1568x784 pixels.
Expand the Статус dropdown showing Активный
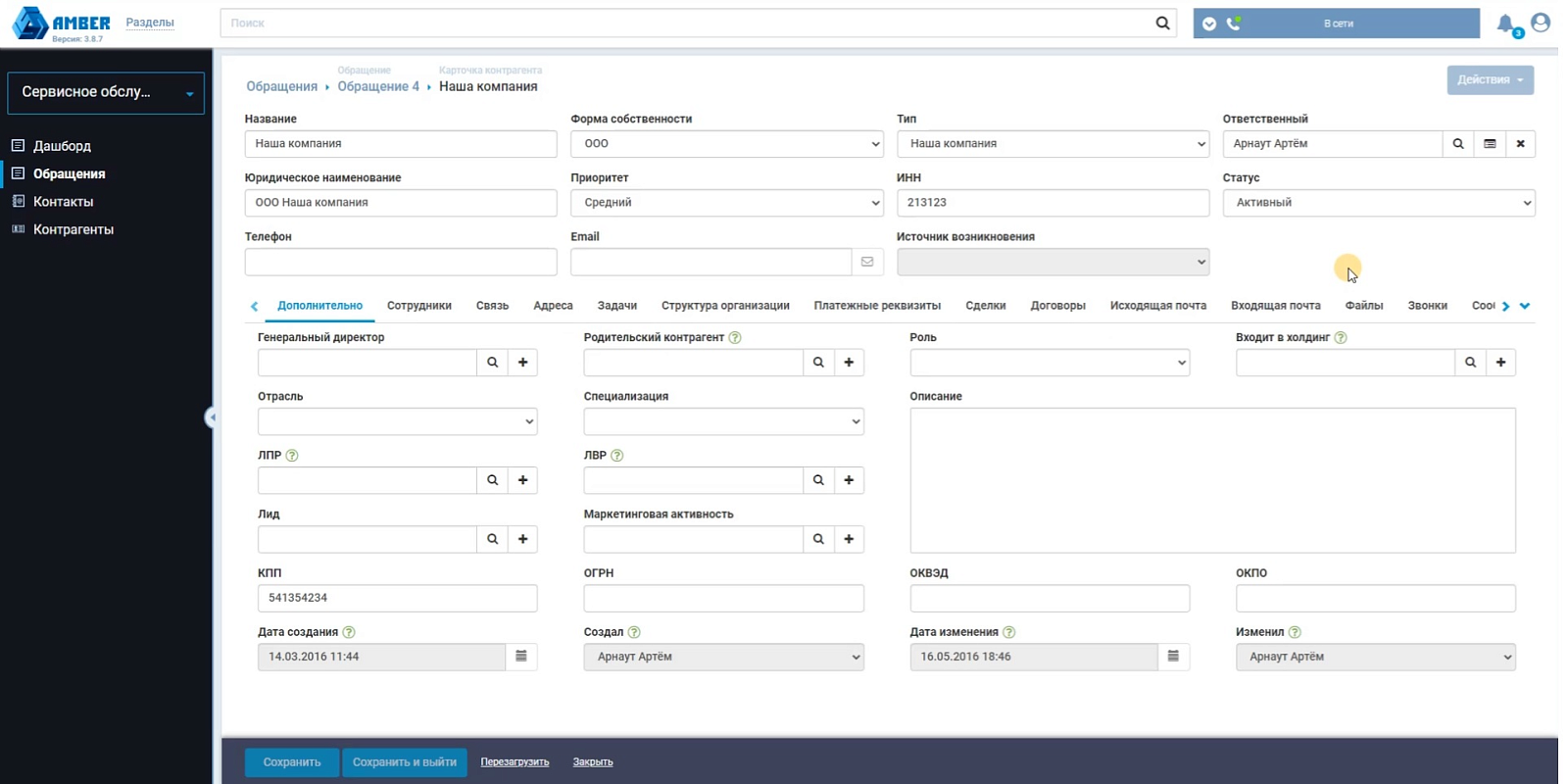(x=1379, y=203)
